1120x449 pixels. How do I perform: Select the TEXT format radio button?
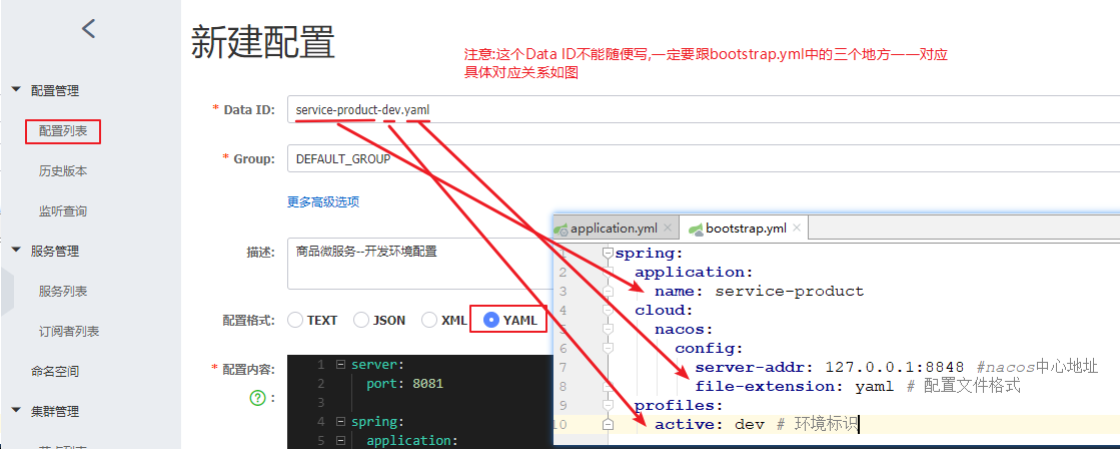pyautogui.click(x=295, y=320)
